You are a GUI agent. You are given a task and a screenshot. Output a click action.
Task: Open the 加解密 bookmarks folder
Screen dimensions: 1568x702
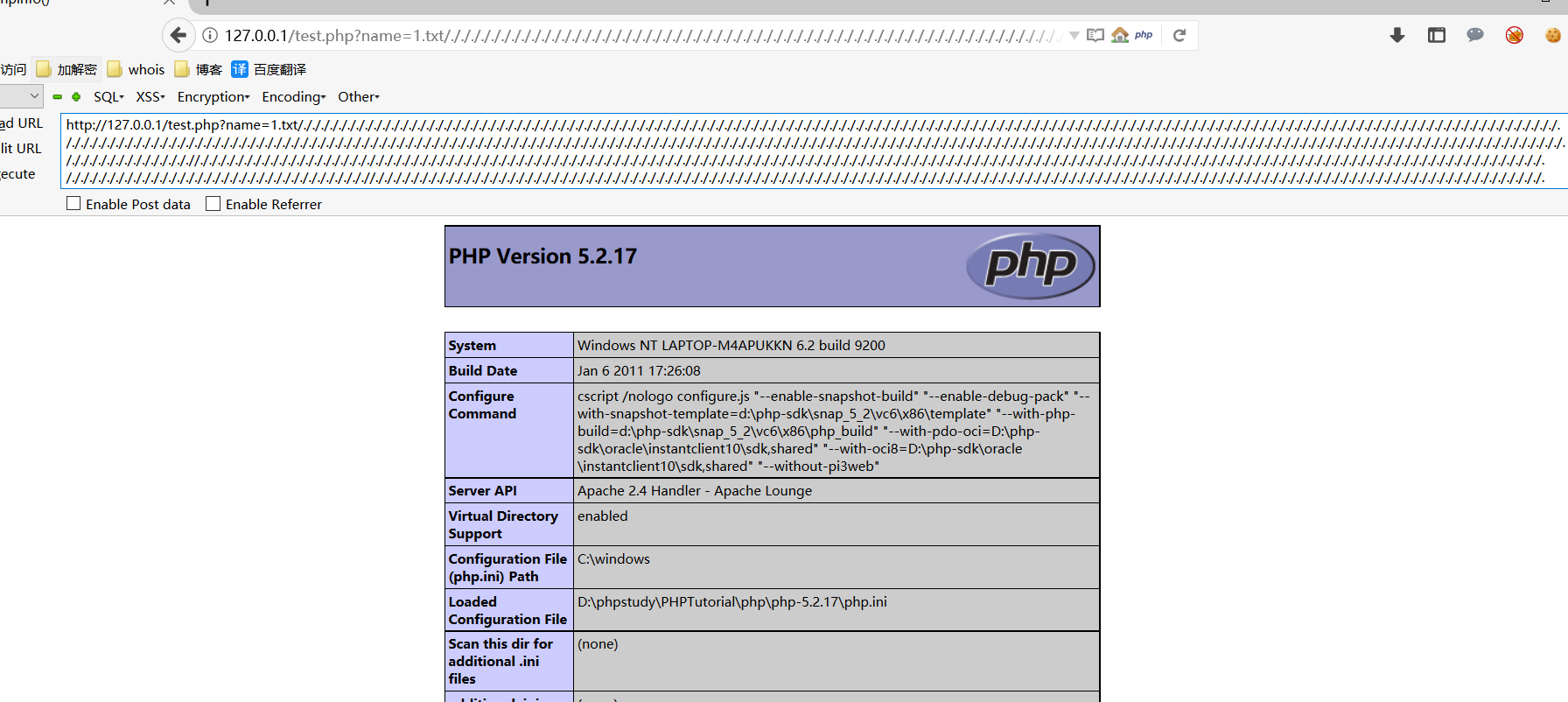[x=66, y=69]
